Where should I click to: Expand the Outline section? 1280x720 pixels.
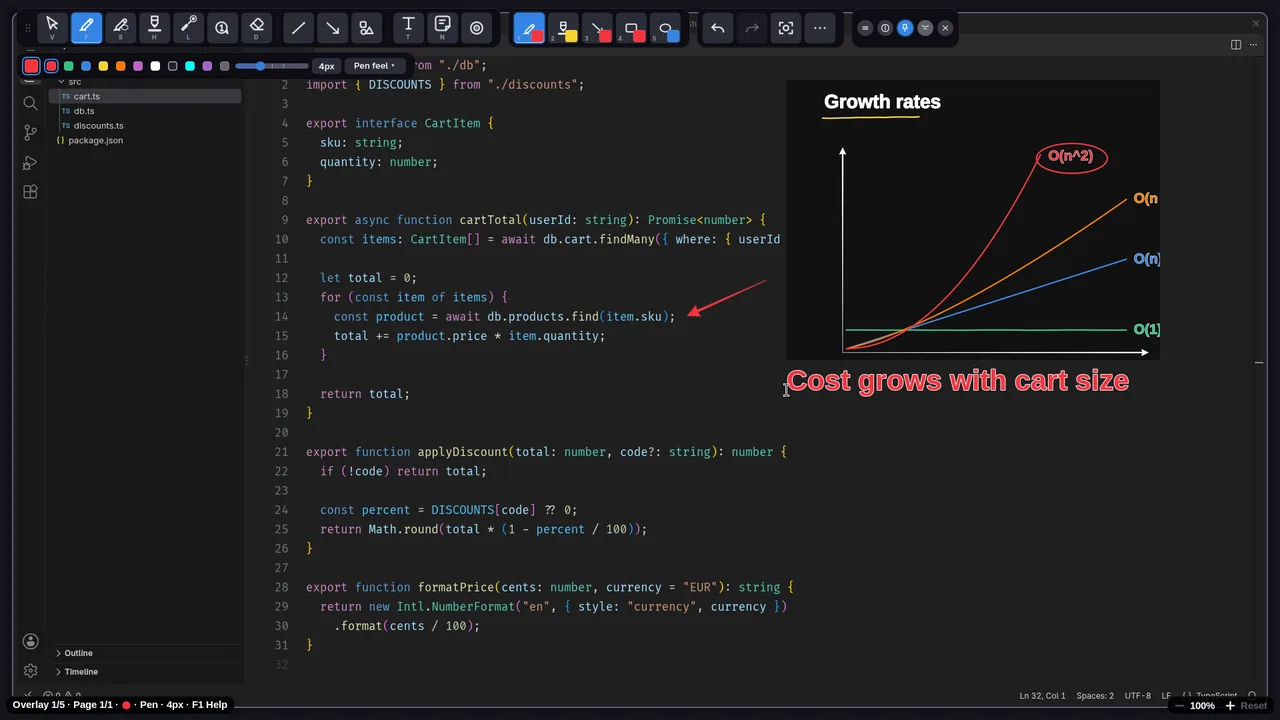[x=78, y=653]
